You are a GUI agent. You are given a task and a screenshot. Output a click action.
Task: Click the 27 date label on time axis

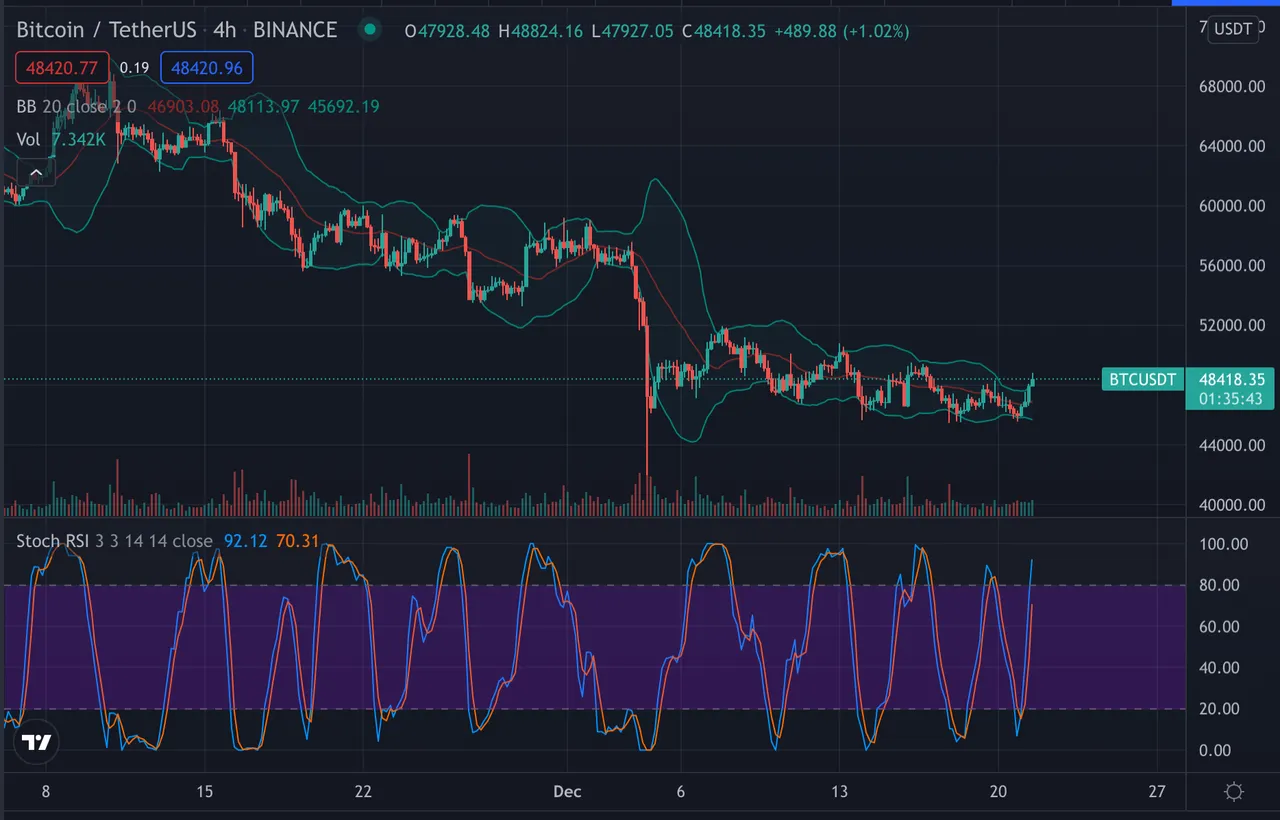(x=1157, y=792)
